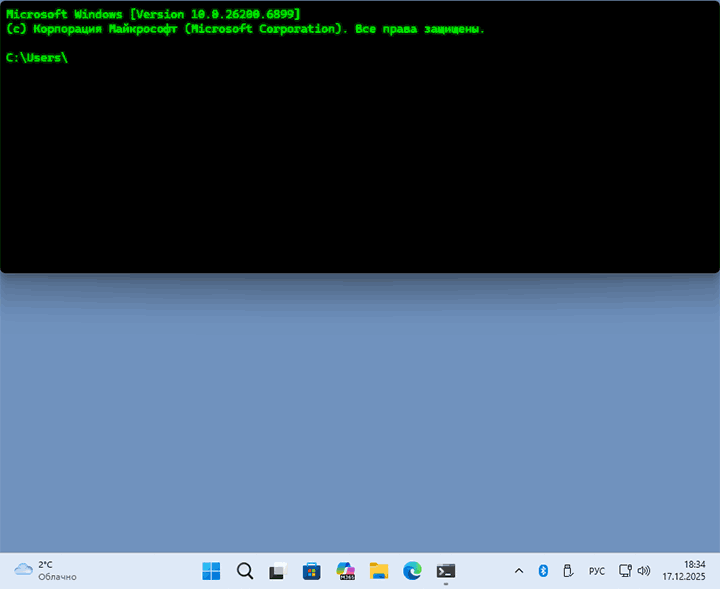Viewport: 720px width, 589px height.
Task: Open the colorful Copilot taskbar app
Action: tap(346, 571)
